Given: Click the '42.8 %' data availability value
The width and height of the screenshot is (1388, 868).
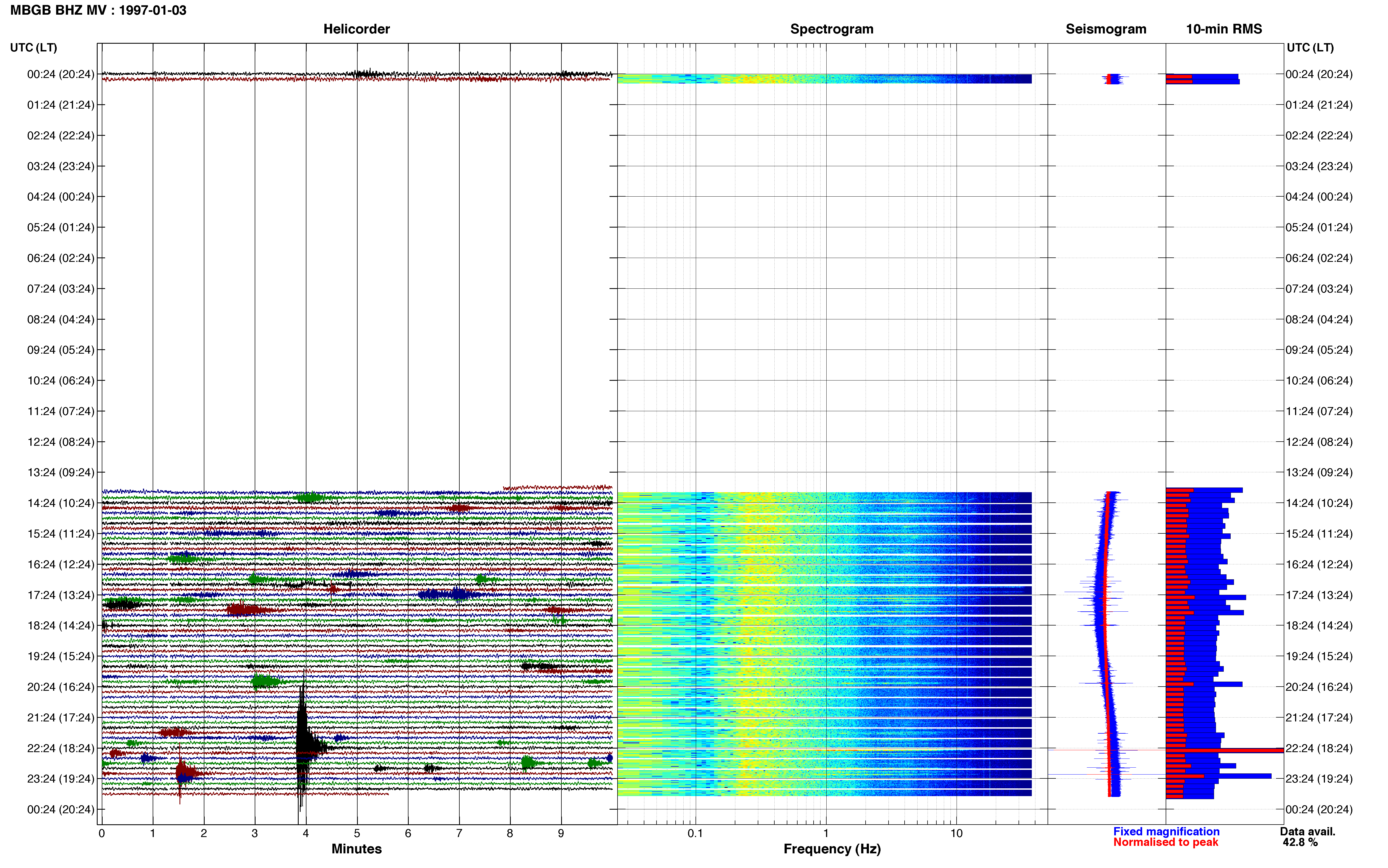Looking at the screenshot, I should pos(1300,842).
